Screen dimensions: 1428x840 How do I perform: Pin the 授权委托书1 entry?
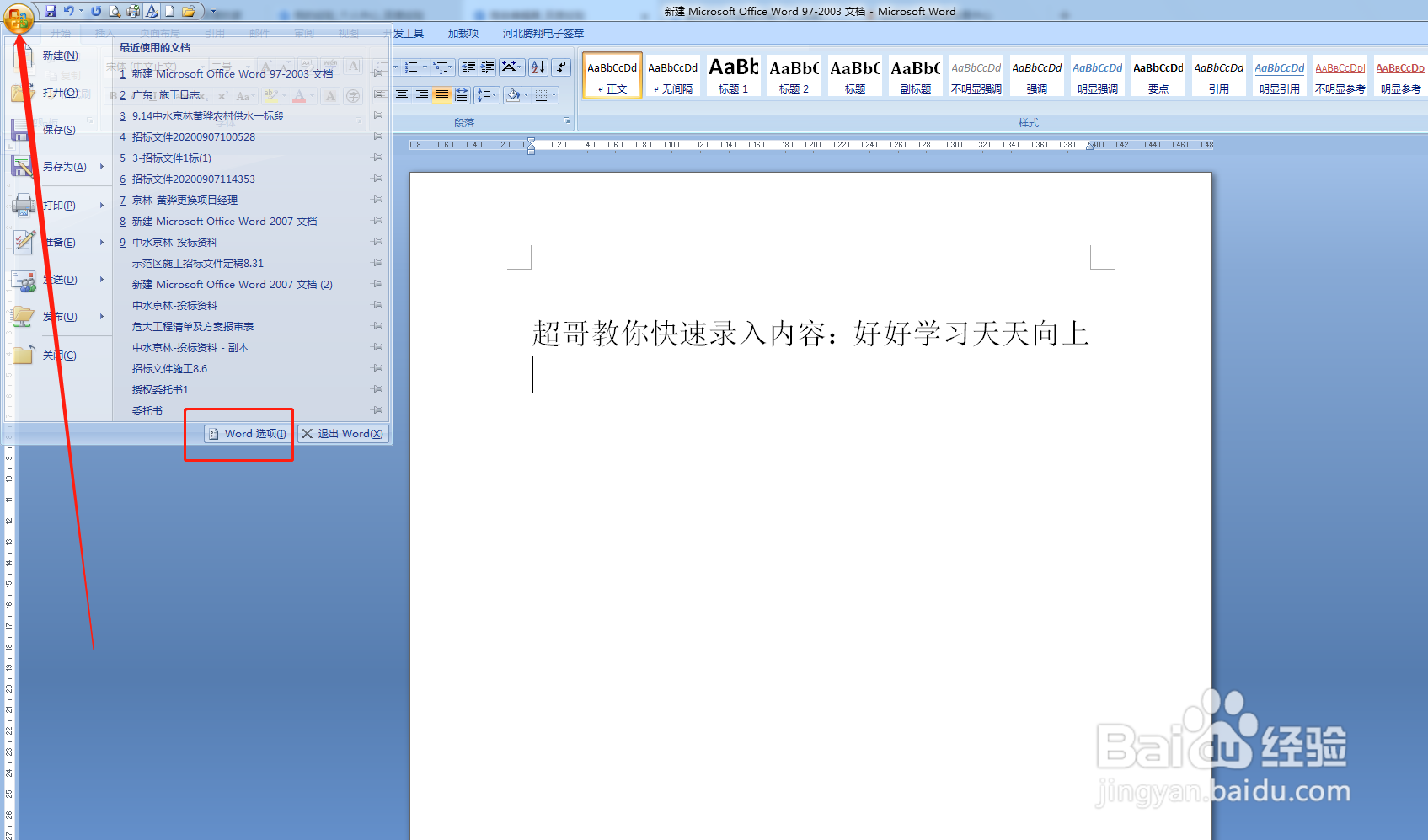pos(377,389)
